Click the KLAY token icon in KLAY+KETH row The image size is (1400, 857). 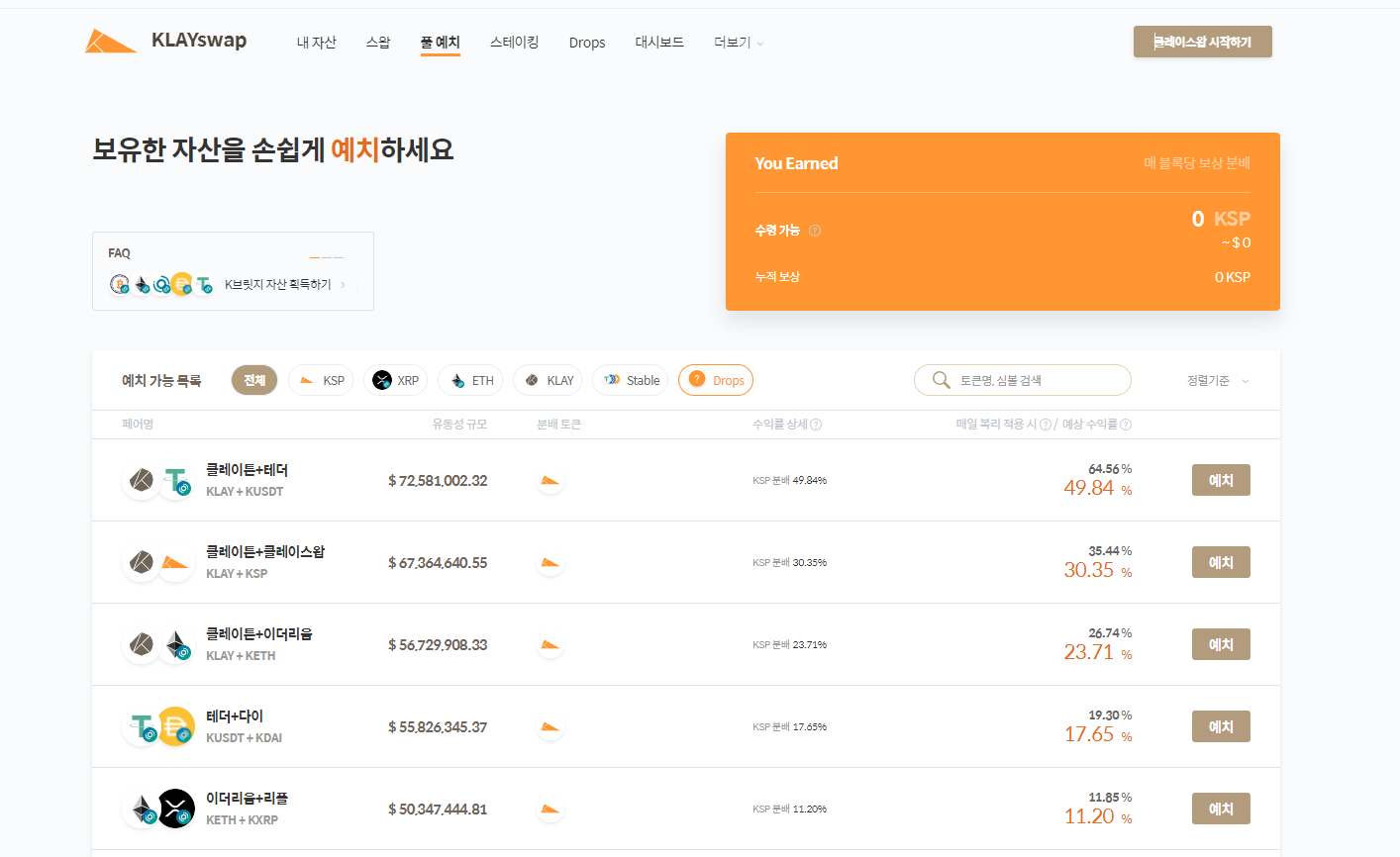click(142, 645)
